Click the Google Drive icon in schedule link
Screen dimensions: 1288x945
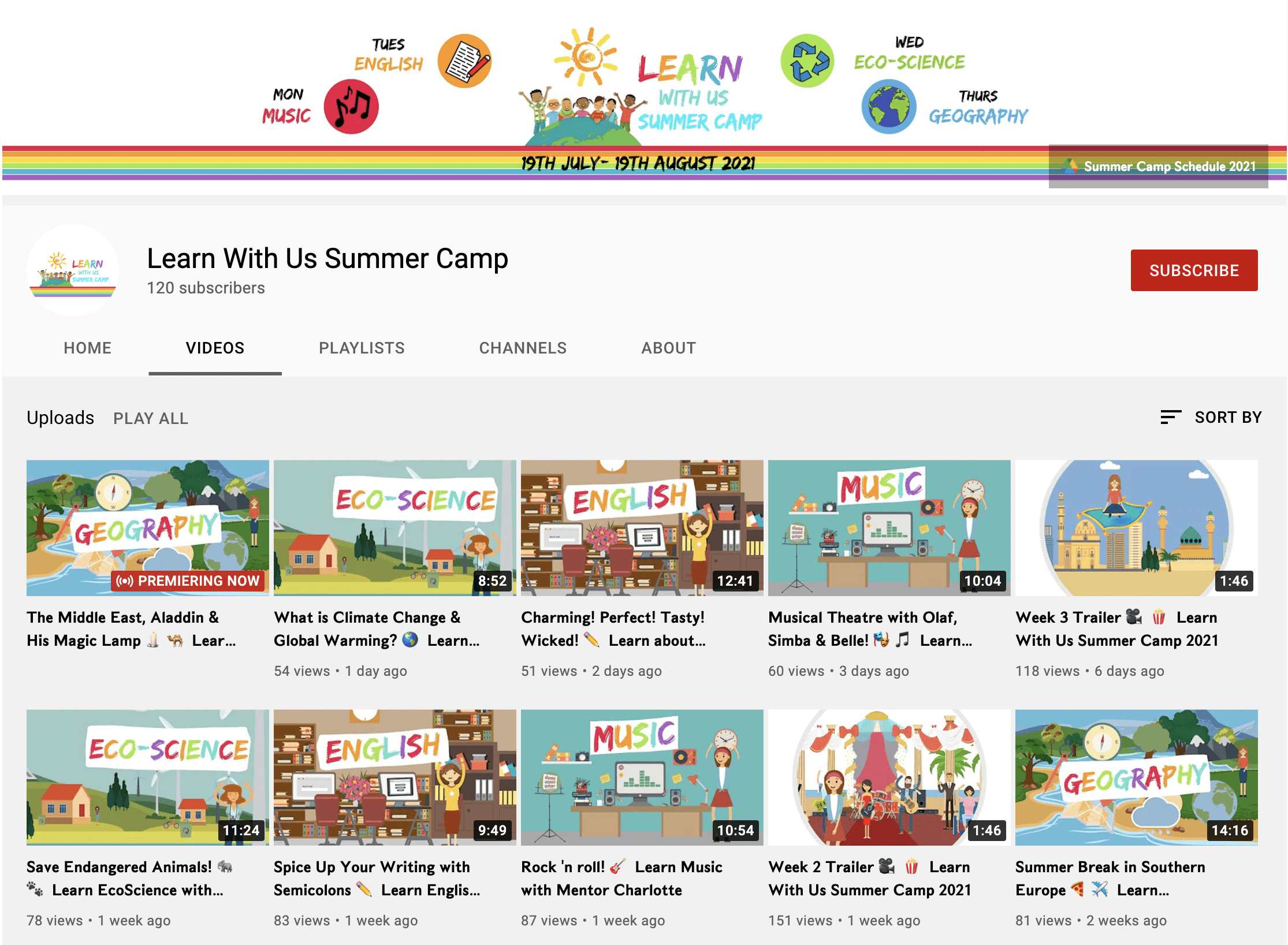[x=1070, y=166]
